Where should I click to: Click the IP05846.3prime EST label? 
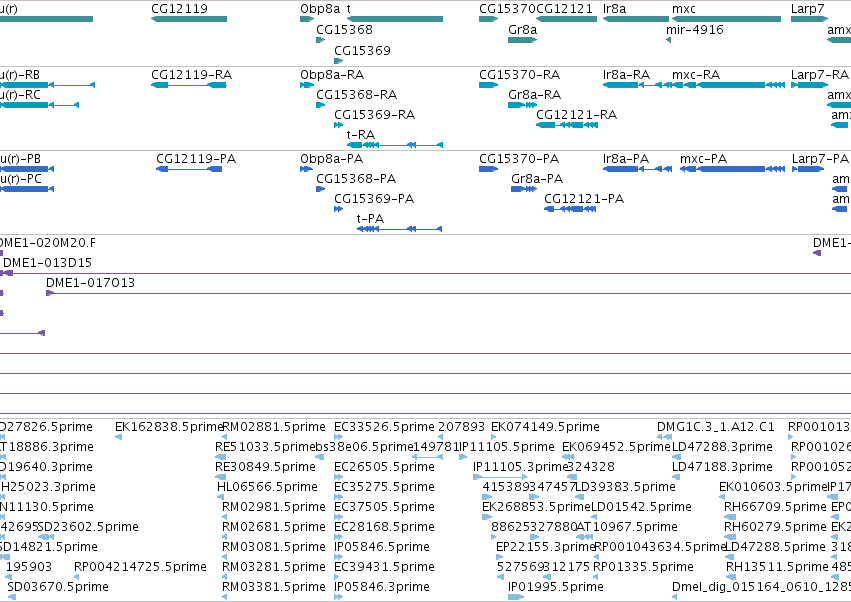coord(382,586)
